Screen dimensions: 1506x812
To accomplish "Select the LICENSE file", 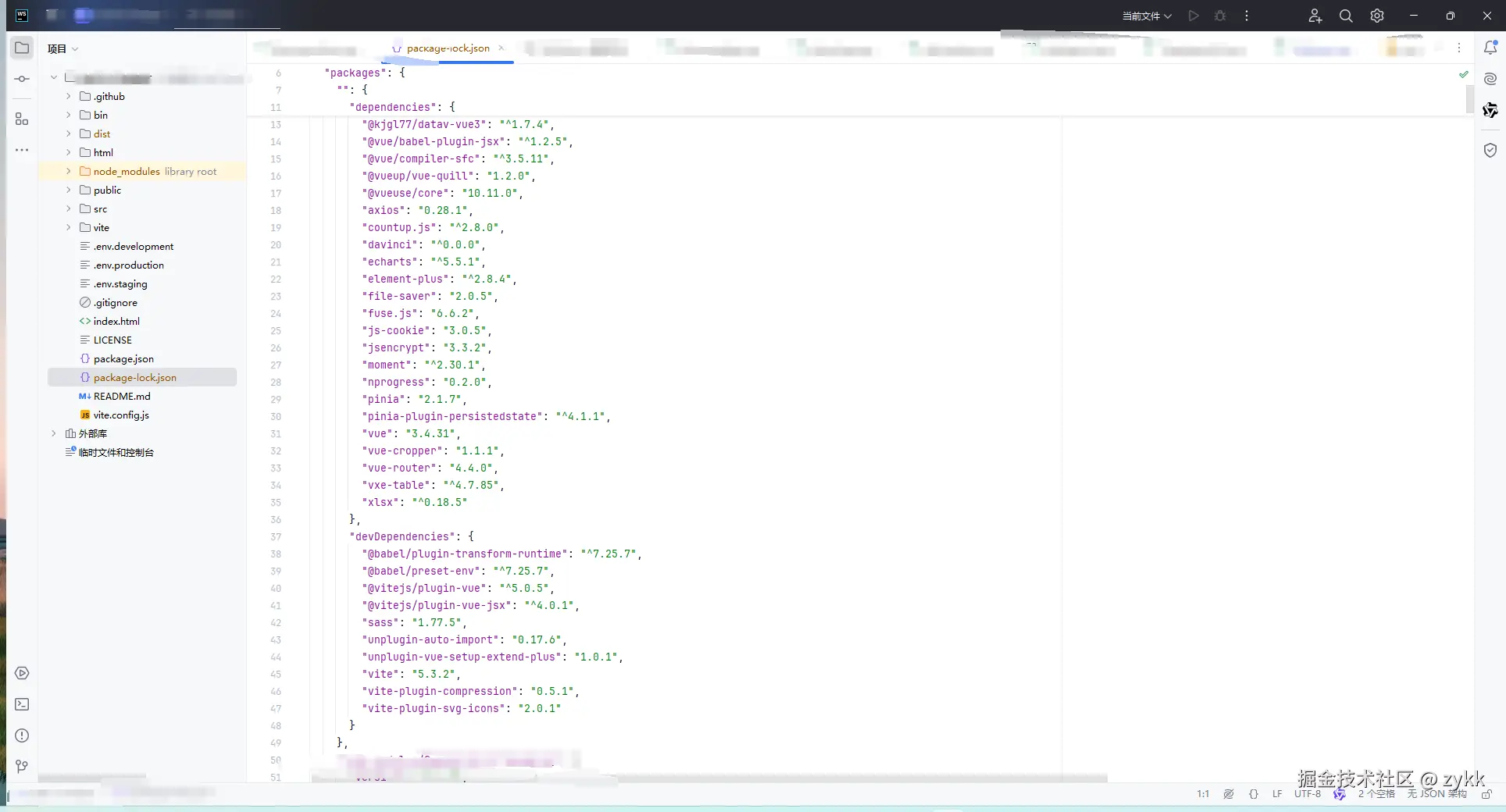I will click(112, 340).
